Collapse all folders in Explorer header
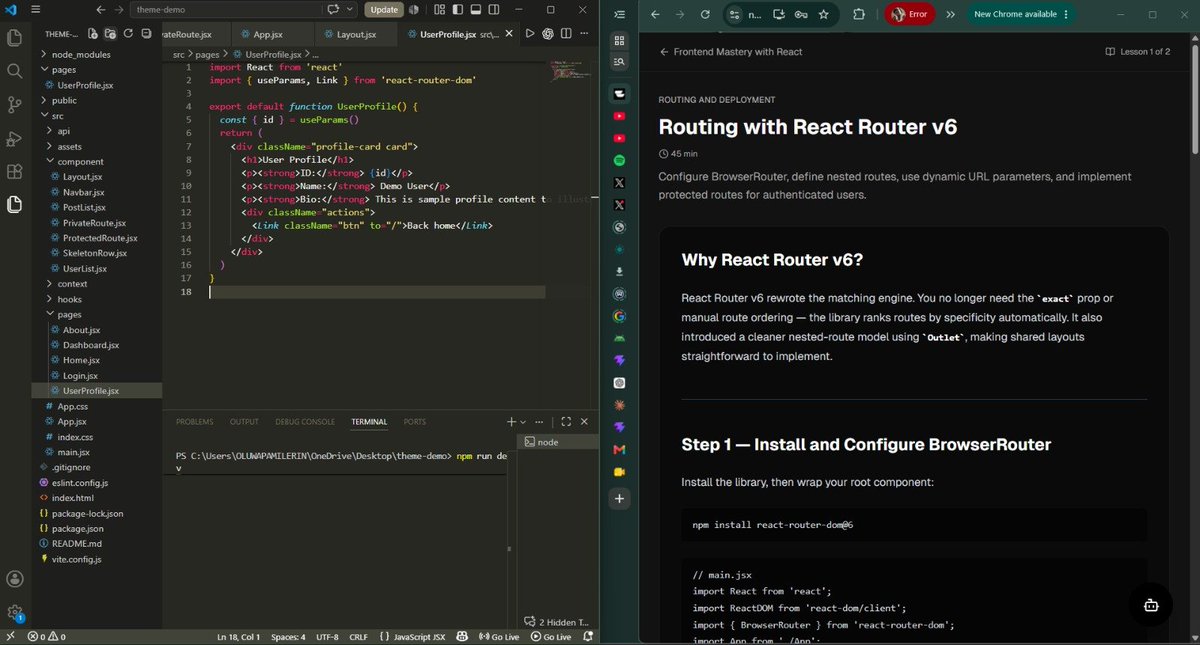This screenshot has height=645, width=1200. [146, 34]
